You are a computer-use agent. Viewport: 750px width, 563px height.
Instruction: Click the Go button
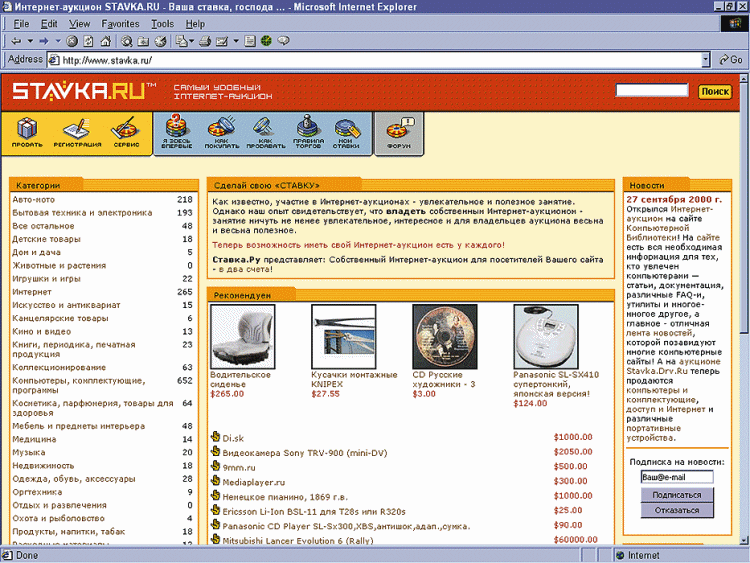click(x=731, y=60)
